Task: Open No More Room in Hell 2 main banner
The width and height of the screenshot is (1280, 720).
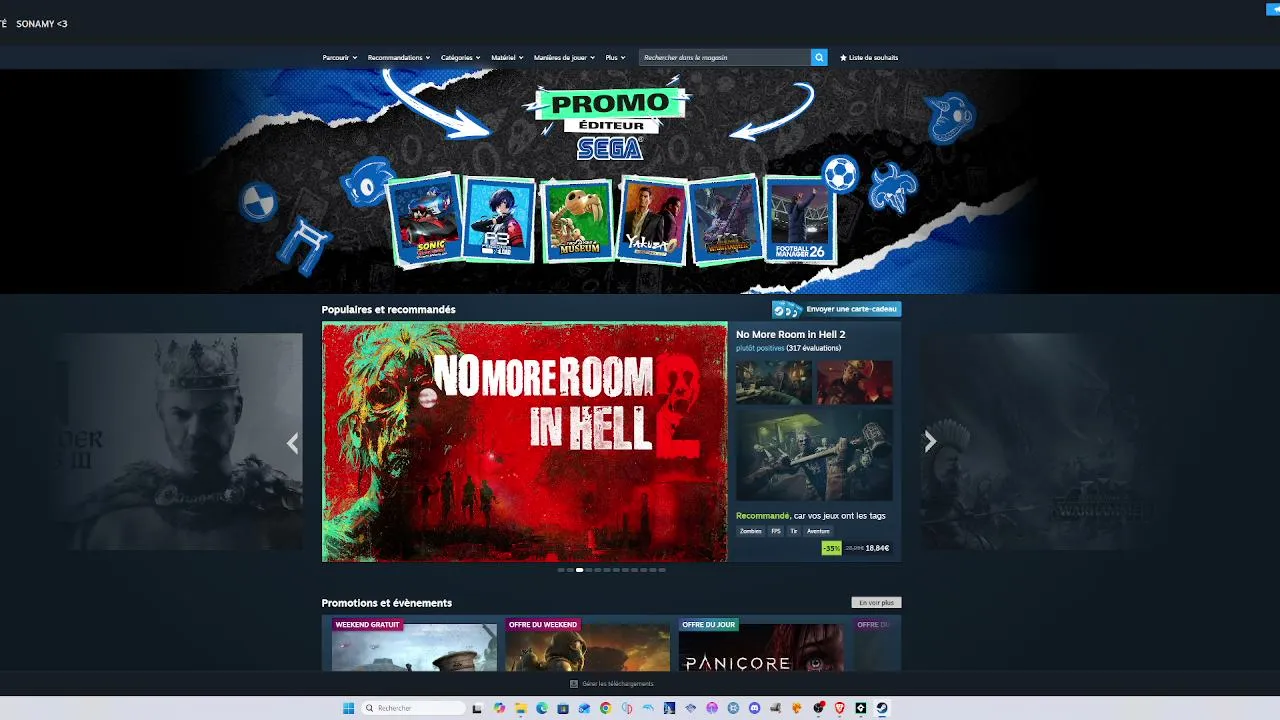Action: click(x=524, y=441)
